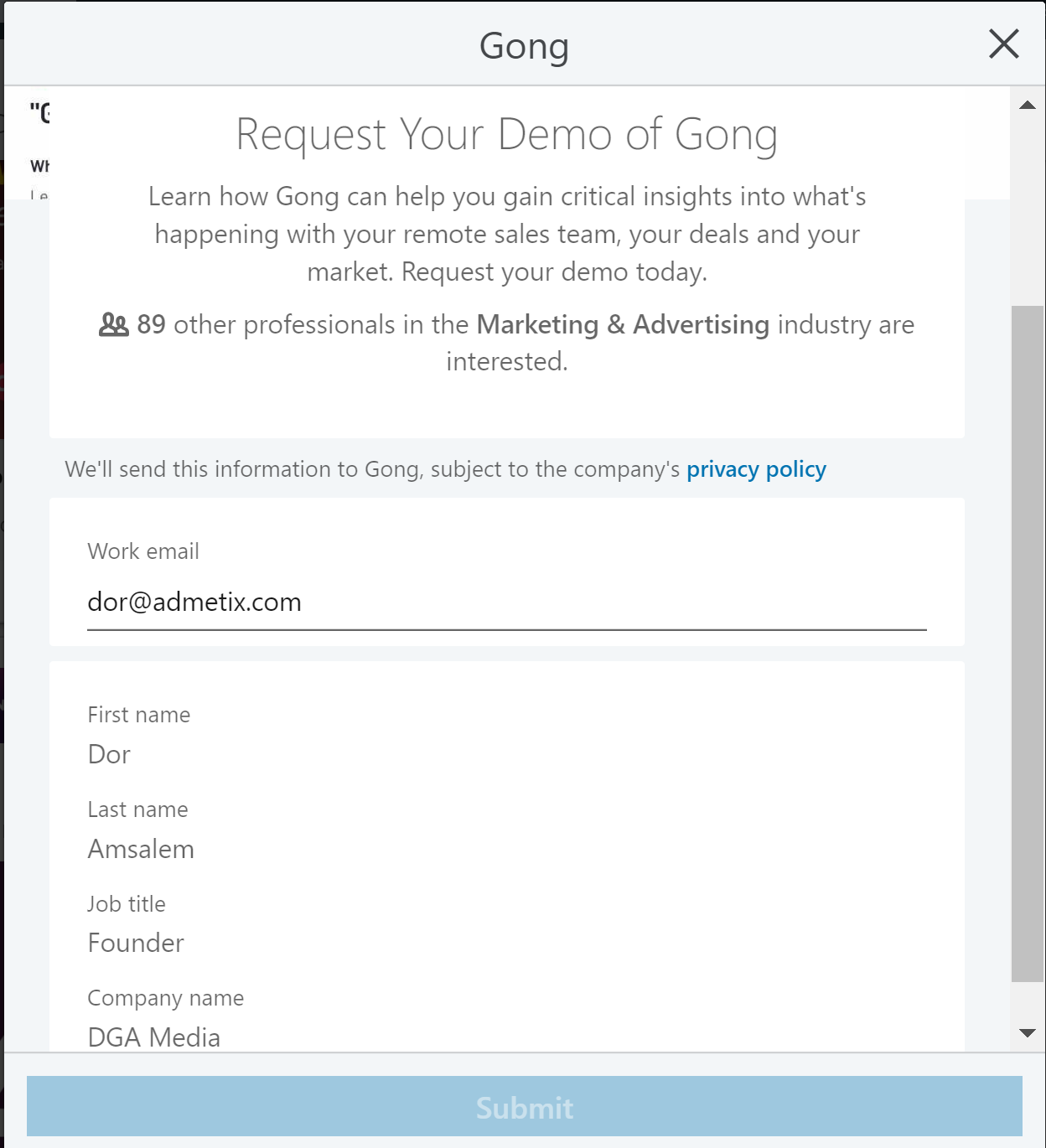Click the Marketing & Advertising bold text
Viewport: 1046px width, 1148px height.
(x=623, y=324)
